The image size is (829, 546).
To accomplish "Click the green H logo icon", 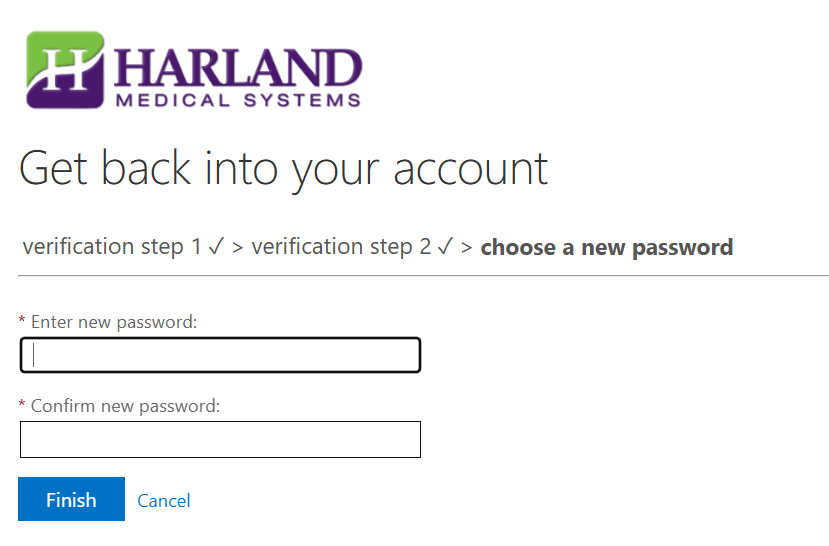I will [x=65, y=69].
